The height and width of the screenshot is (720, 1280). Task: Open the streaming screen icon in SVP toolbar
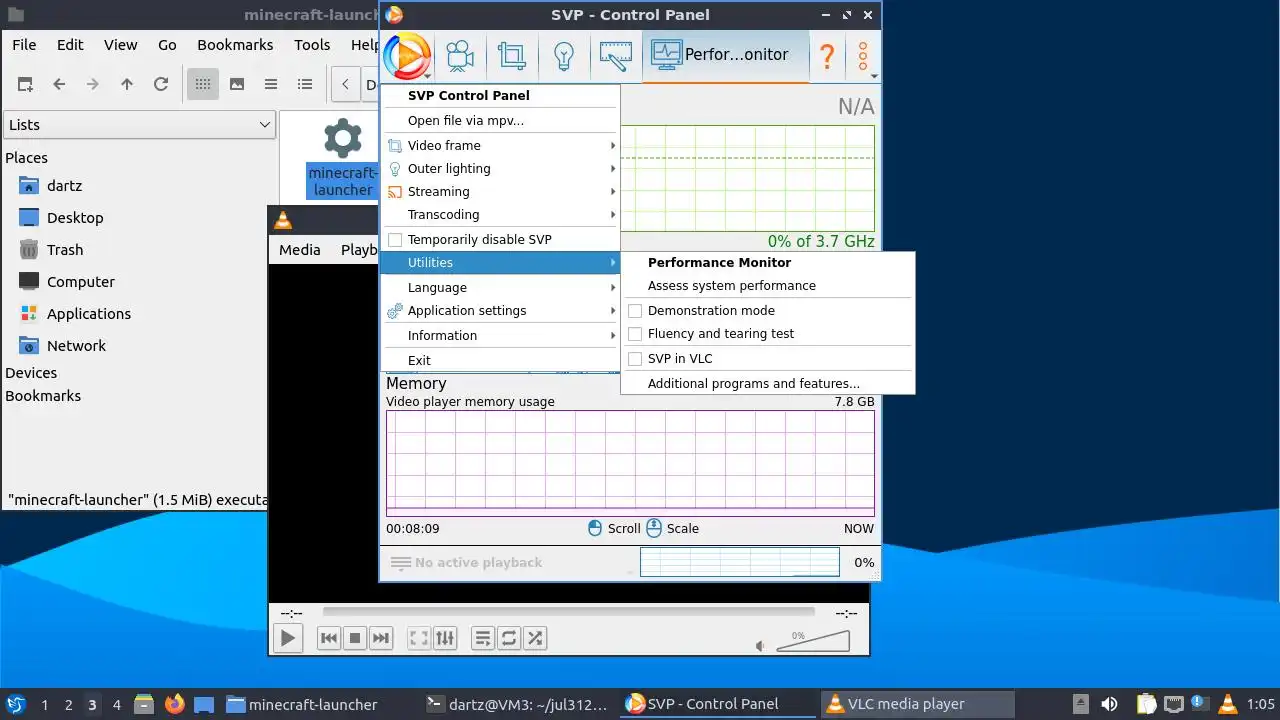click(616, 55)
